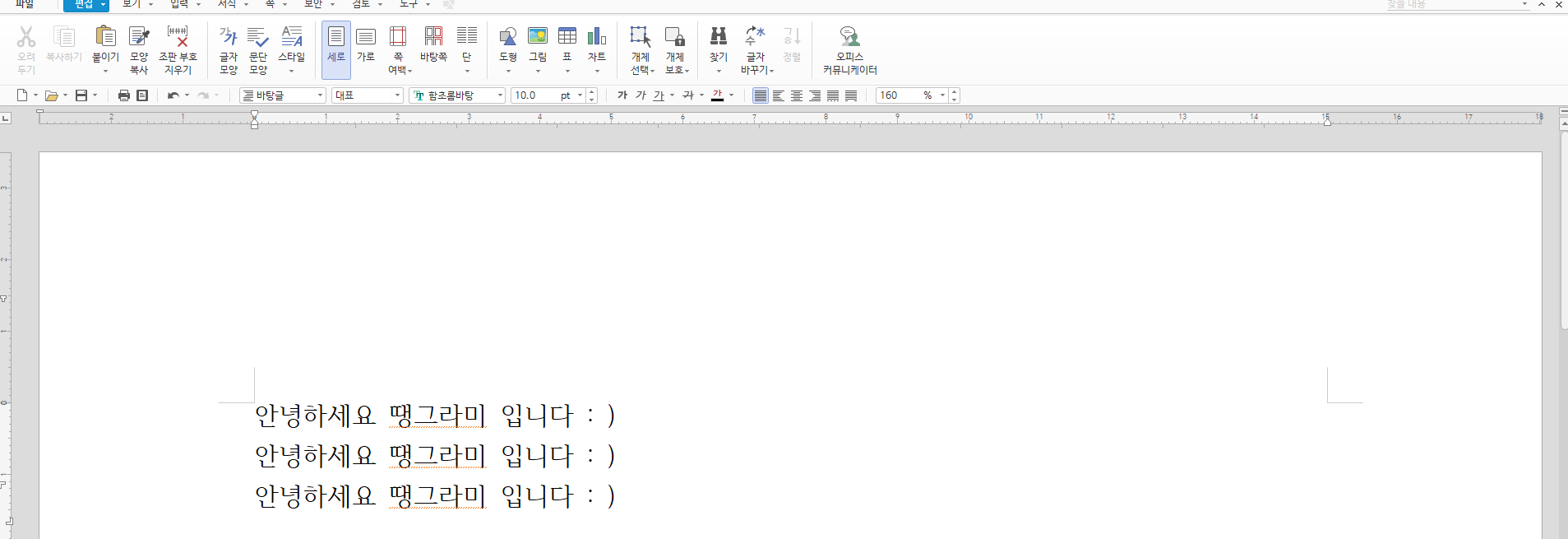Expand the New Document arrow
The width and height of the screenshot is (1568, 539).
(35, 95)
